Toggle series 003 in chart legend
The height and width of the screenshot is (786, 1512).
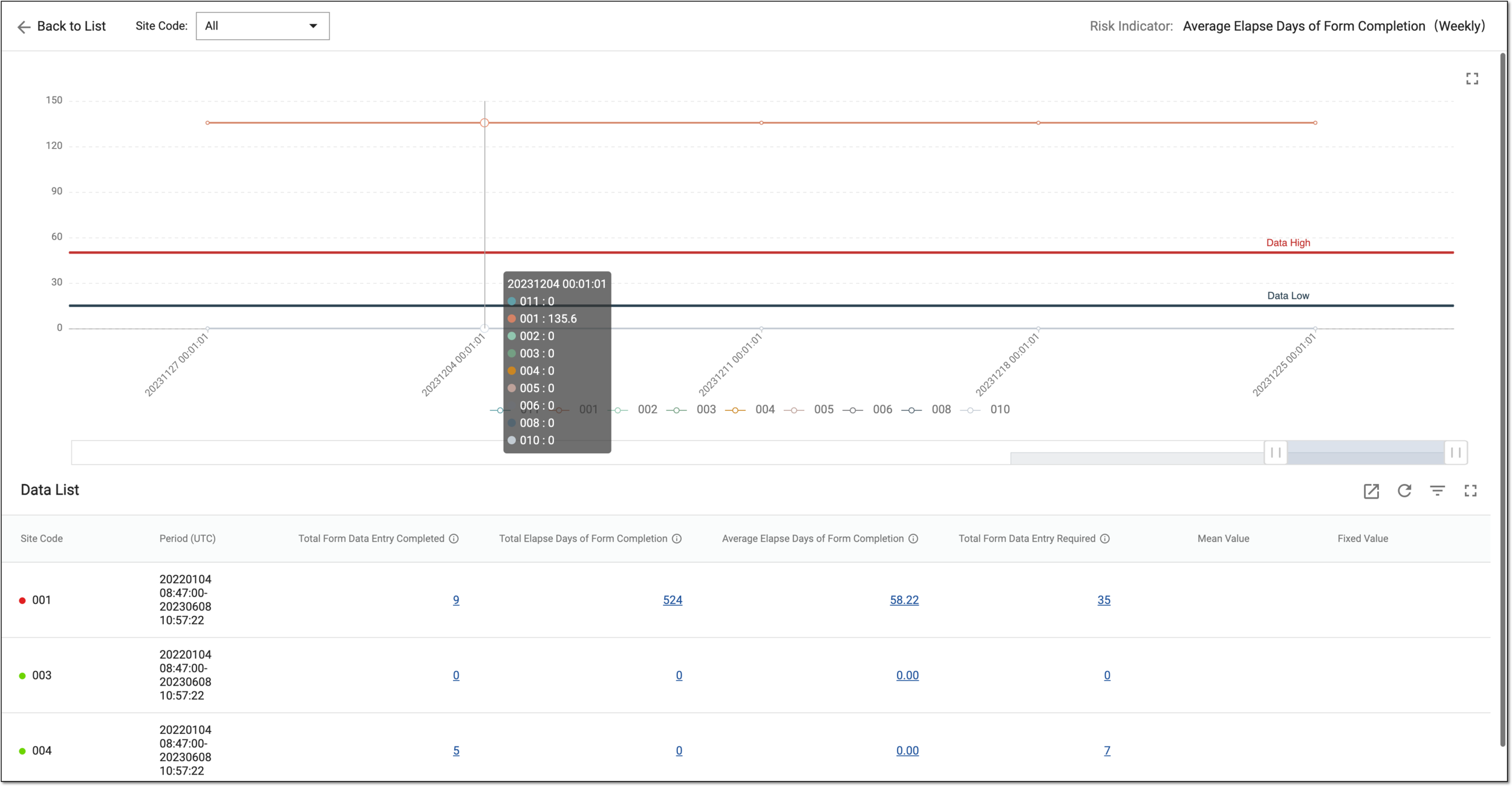tap(691, 410)
